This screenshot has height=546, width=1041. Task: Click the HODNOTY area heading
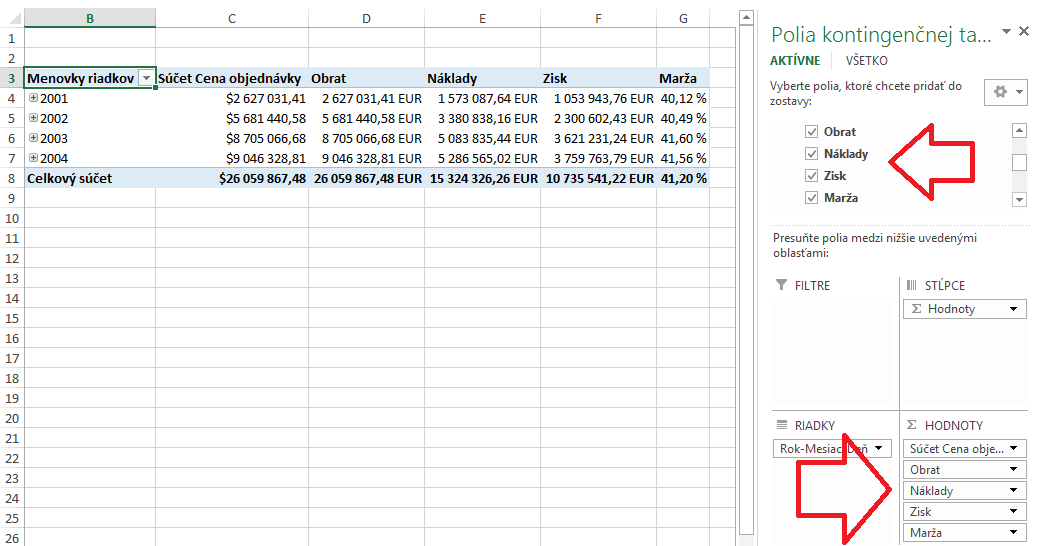click(953, 426)
